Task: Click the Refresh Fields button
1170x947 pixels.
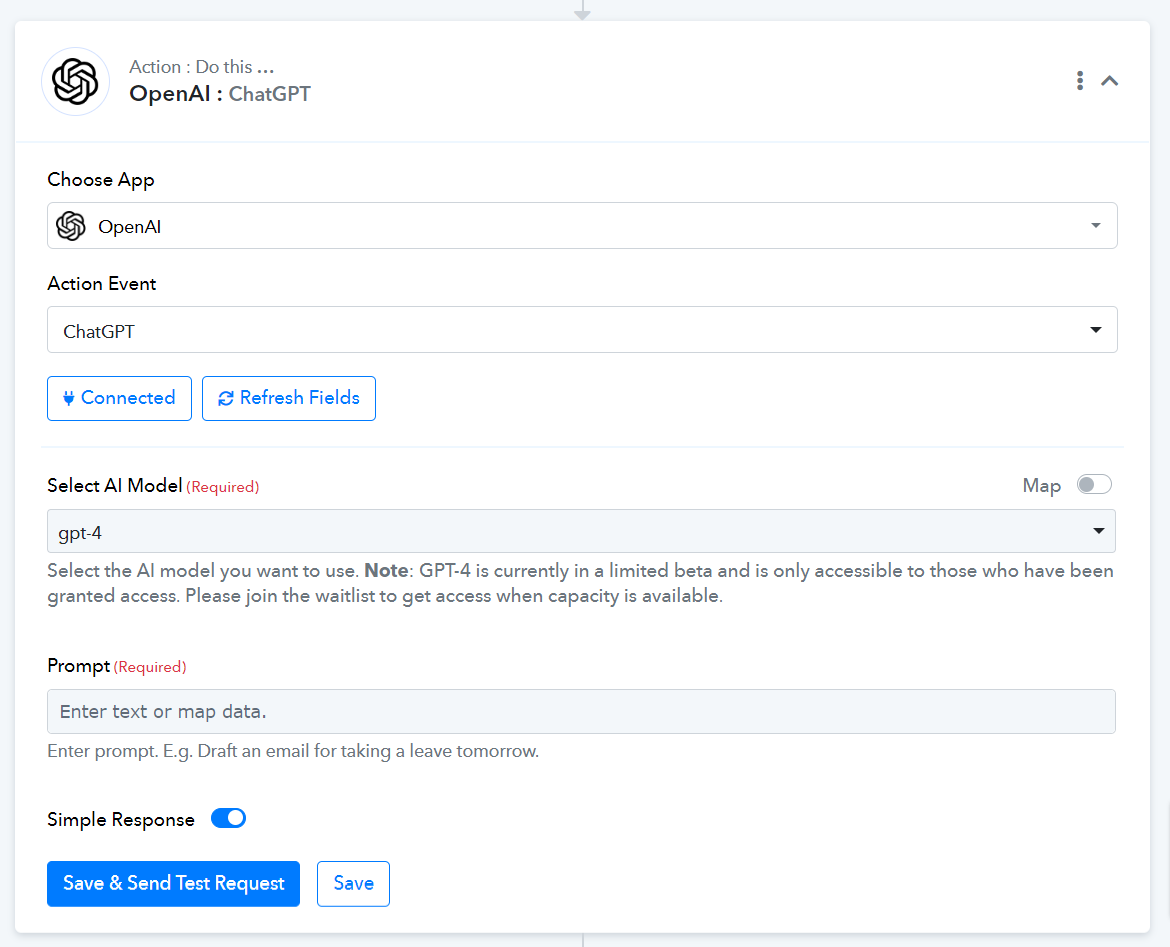Action: [x=289, y=399]
